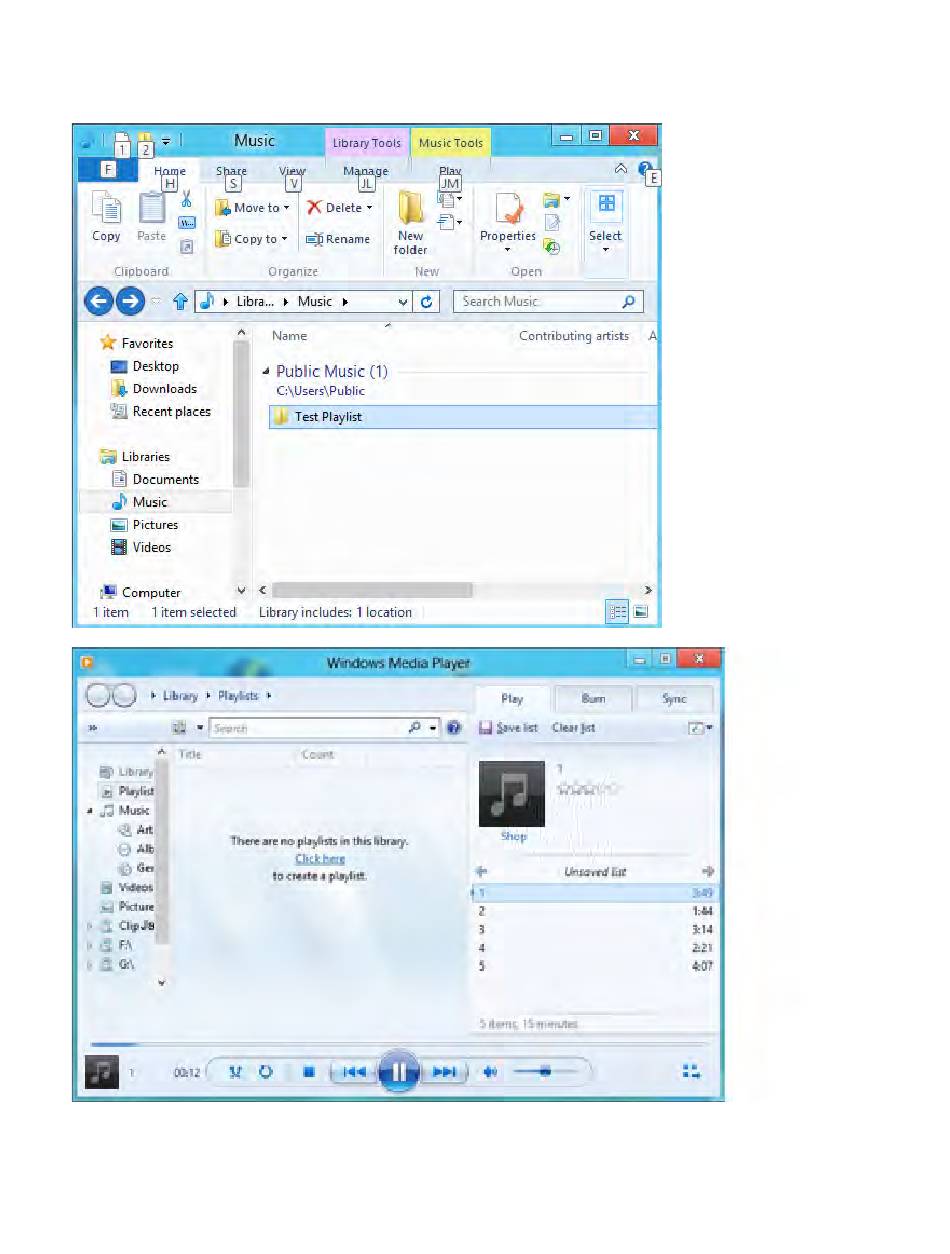
Task: Click the Up arrow beside the address bar
Action: click(x=180, y=301)
